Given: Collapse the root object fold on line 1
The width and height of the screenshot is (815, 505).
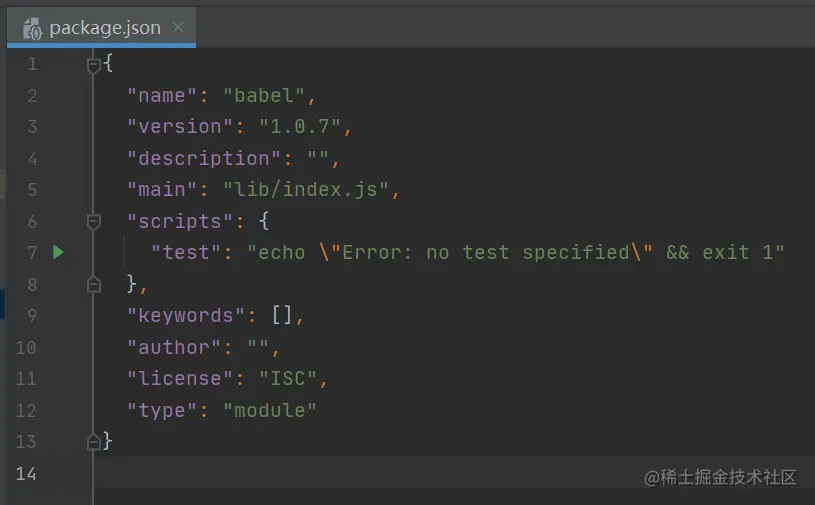Looking at the screenshot, I should coord(94,65).
